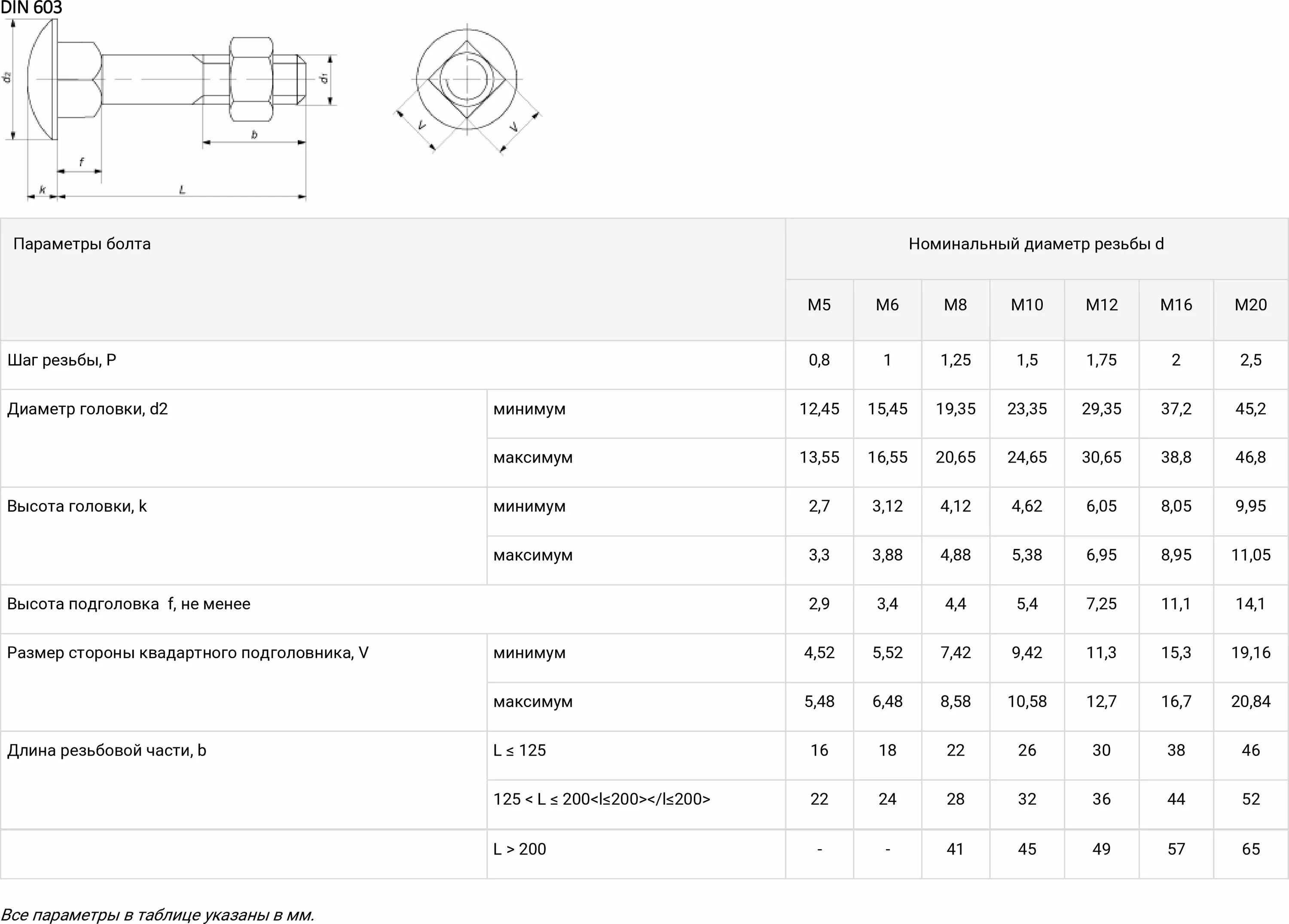
Task: Select 'Размер стороны квадартного подголовника, V' label
Action: tap(188, 653)
